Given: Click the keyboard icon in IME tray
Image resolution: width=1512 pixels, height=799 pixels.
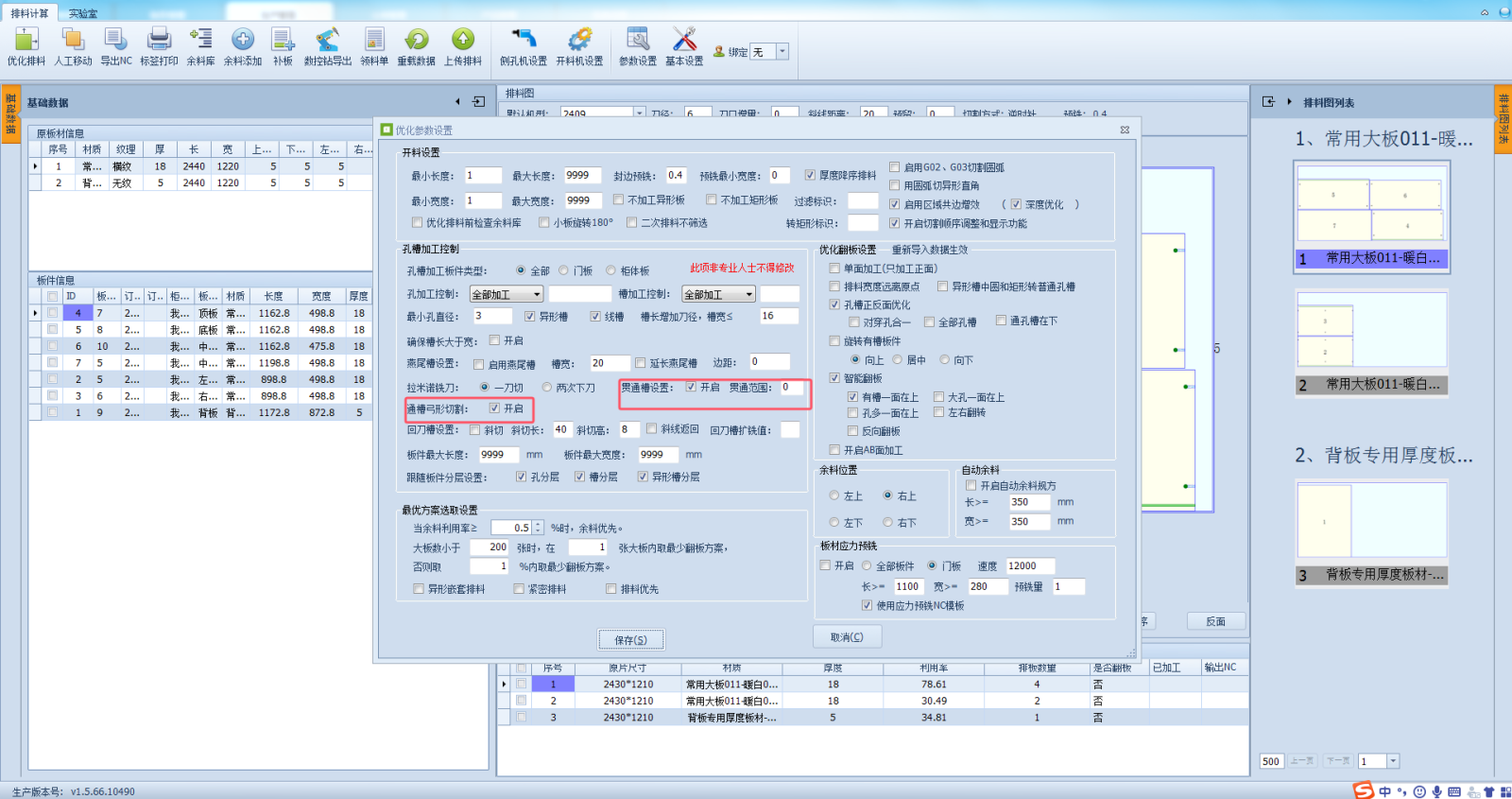Looking at the screenshot, I should [1454, 791].
